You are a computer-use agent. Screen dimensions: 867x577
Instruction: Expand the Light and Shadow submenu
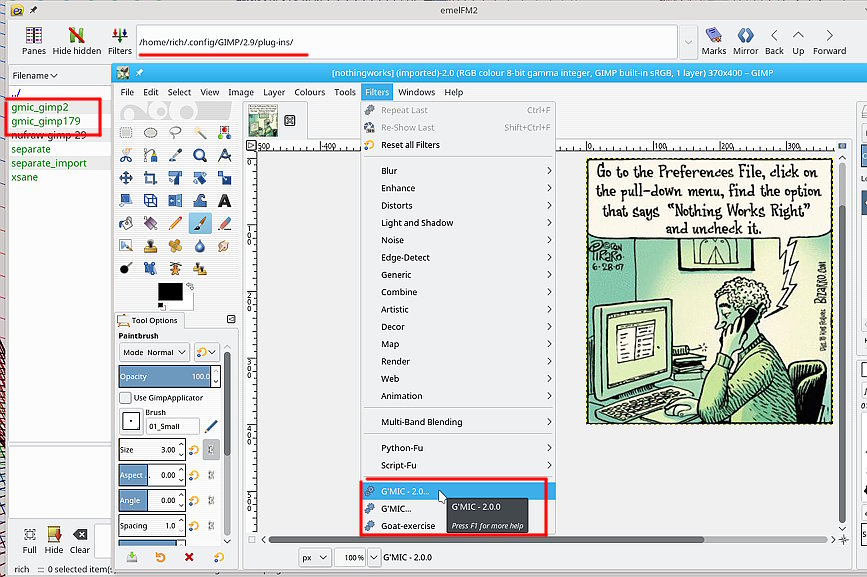(x=458, y=223)
